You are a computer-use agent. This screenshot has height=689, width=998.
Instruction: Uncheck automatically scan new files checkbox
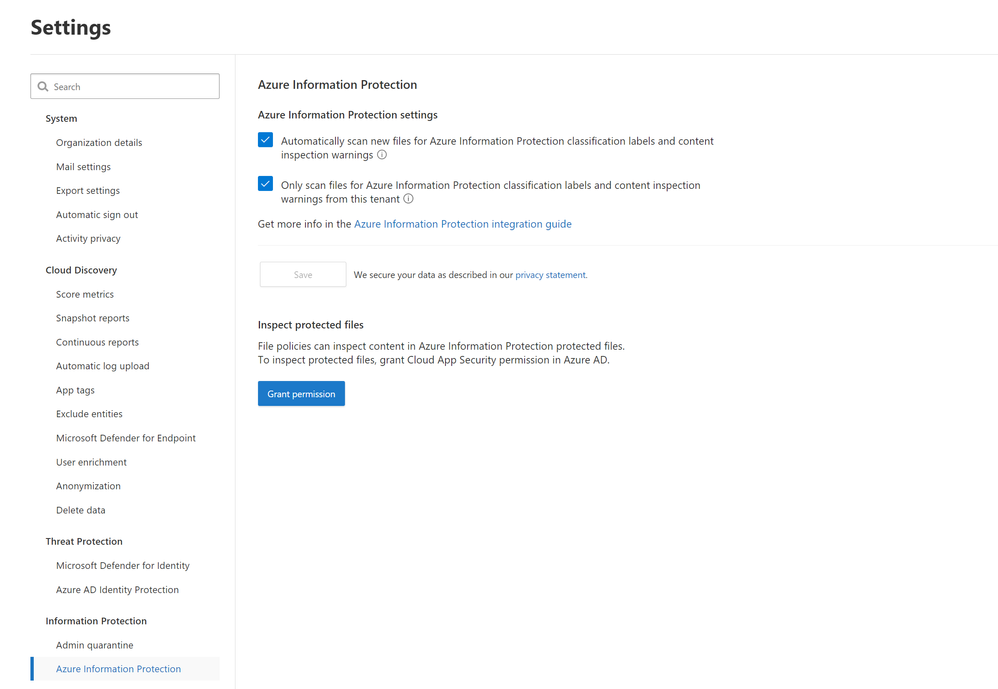[x=265, y=141]
